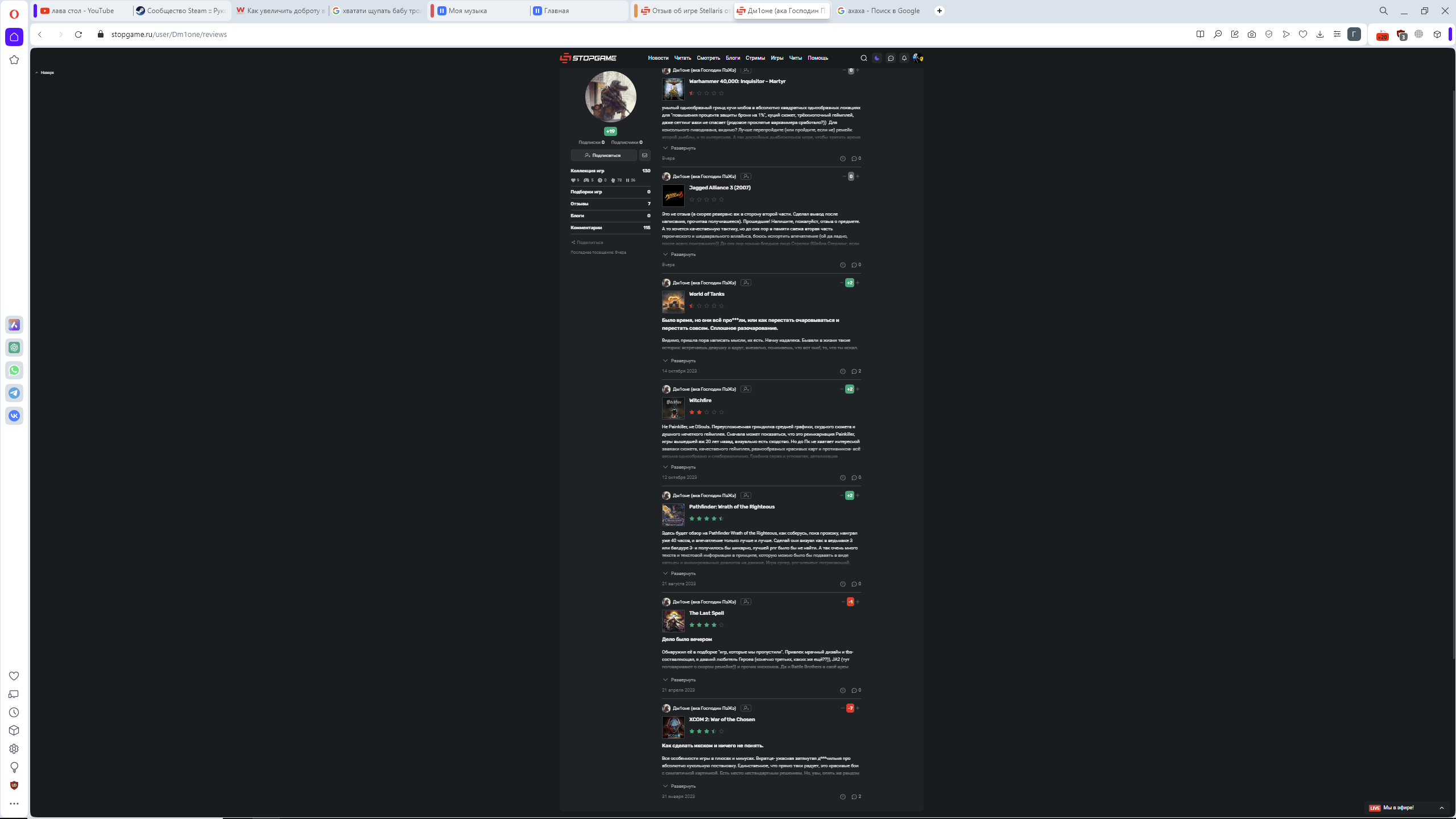Open Новости menu item
The height and width of the screenshot is (819, 1456).
658,58
